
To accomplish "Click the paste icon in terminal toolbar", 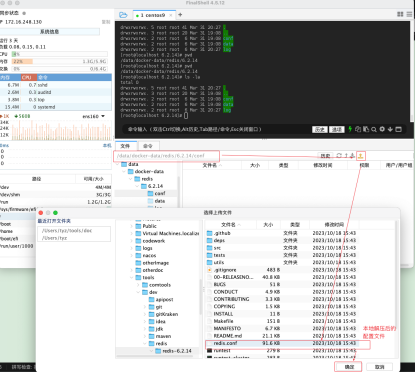I will 366,129.
